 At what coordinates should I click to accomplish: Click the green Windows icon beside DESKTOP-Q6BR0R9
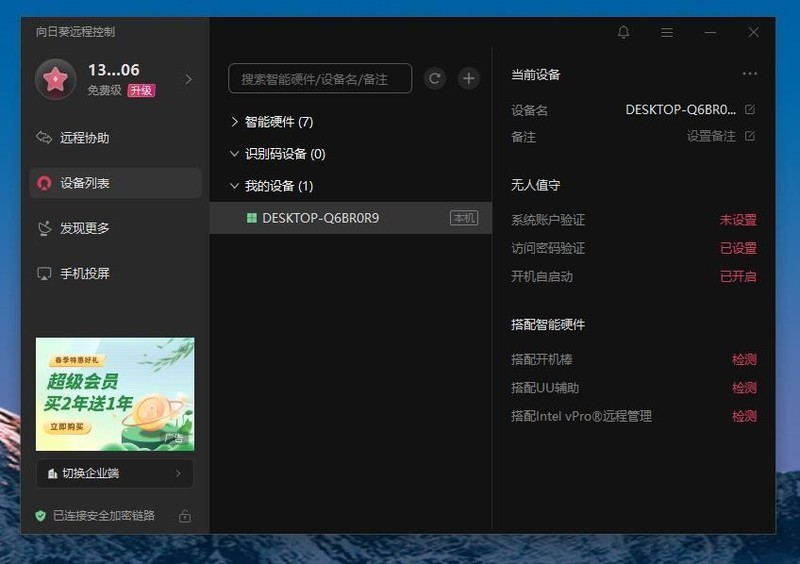252,218
